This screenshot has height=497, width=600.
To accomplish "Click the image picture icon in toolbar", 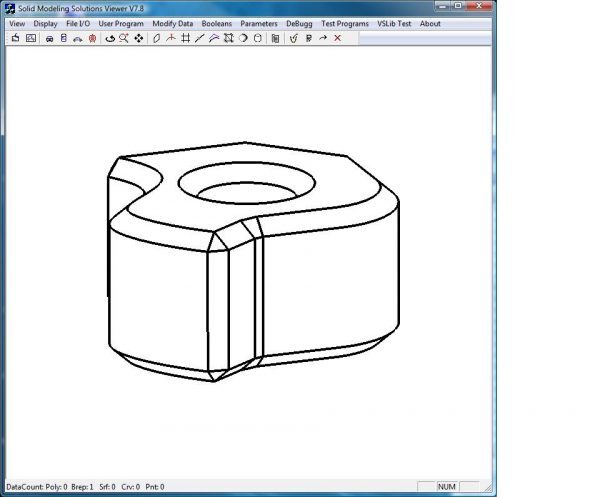I will pos(31,38).
